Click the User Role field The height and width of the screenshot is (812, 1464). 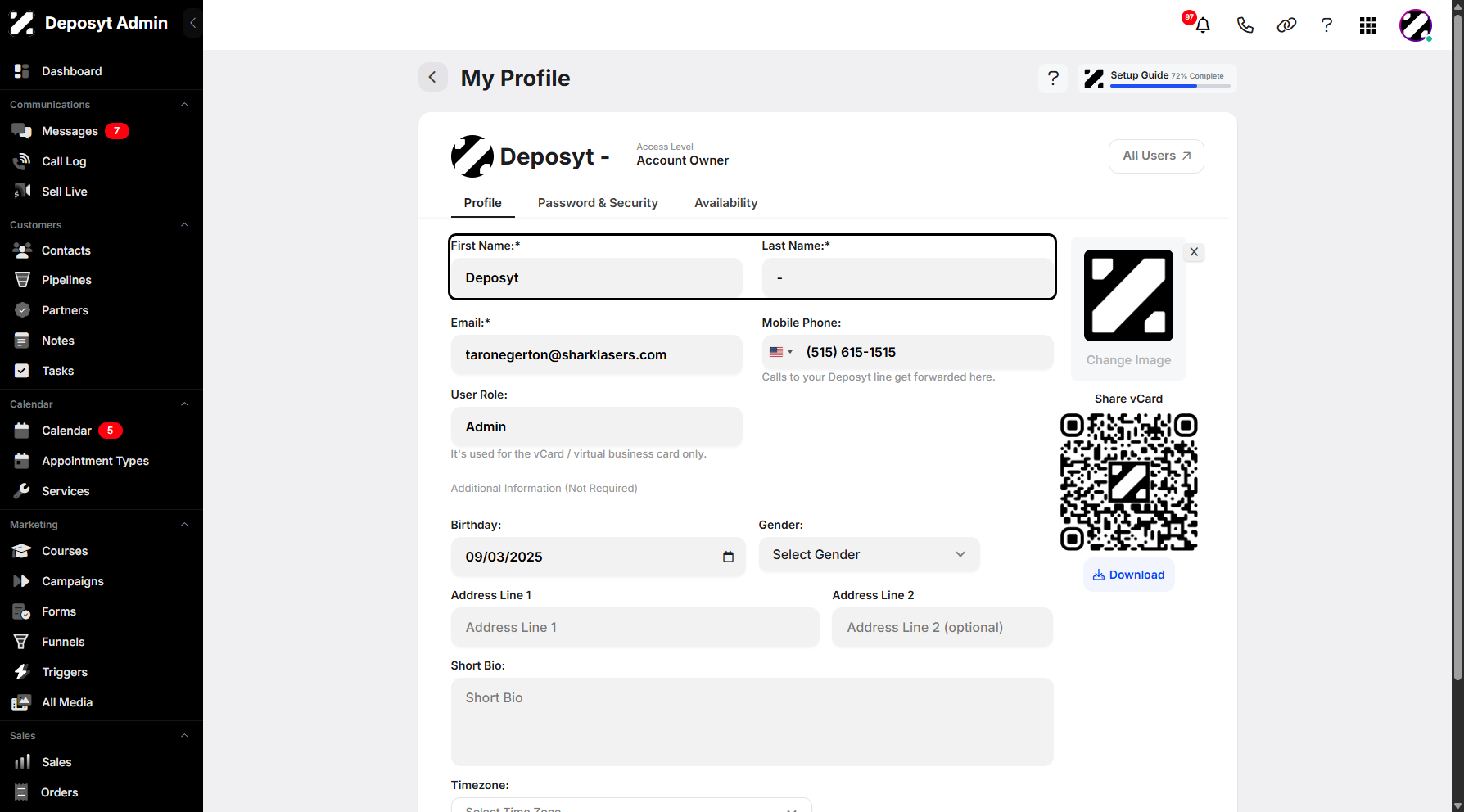pos(596,427)
